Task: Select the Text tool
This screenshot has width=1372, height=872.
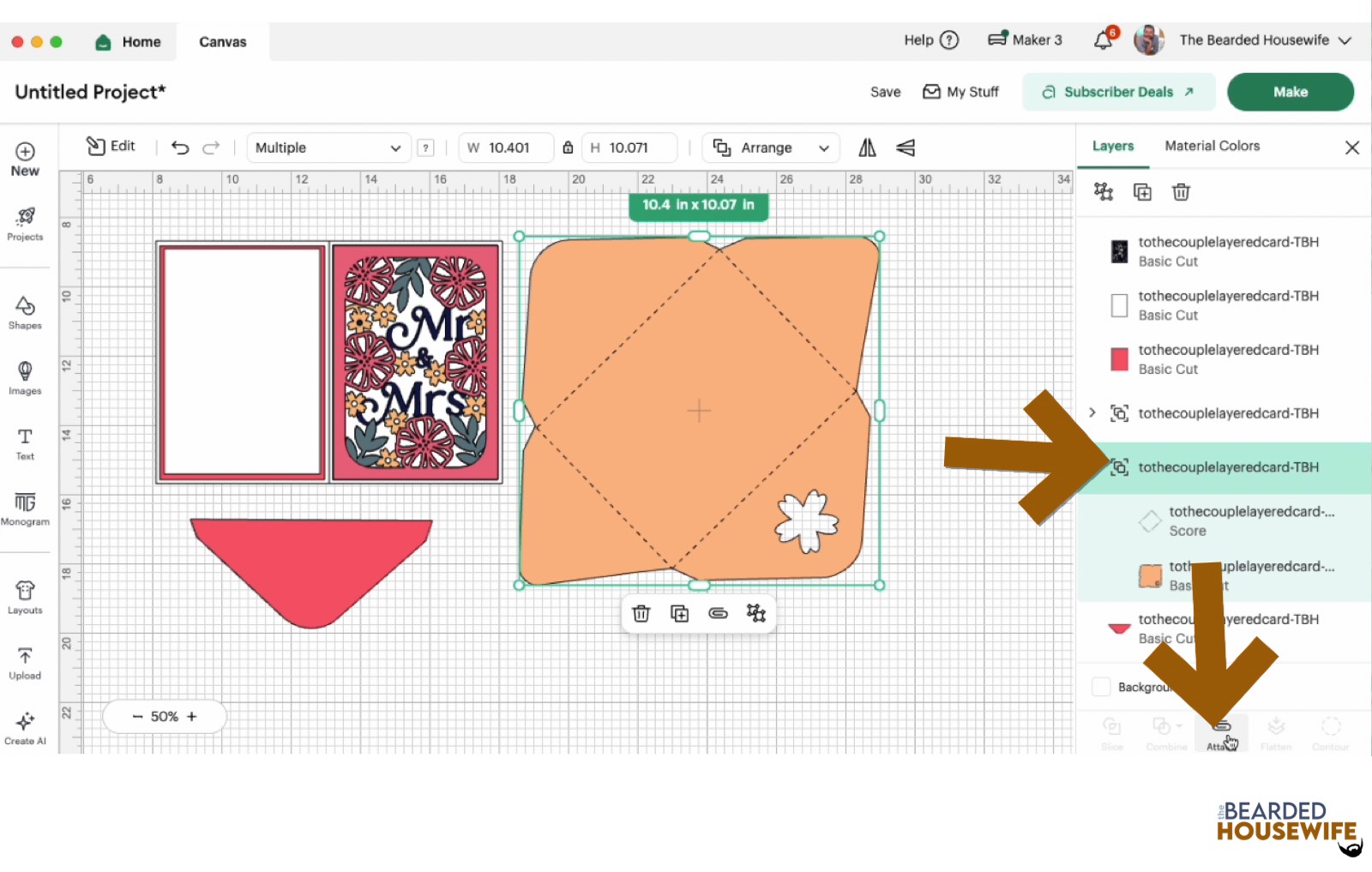Action: pos(25,443)
